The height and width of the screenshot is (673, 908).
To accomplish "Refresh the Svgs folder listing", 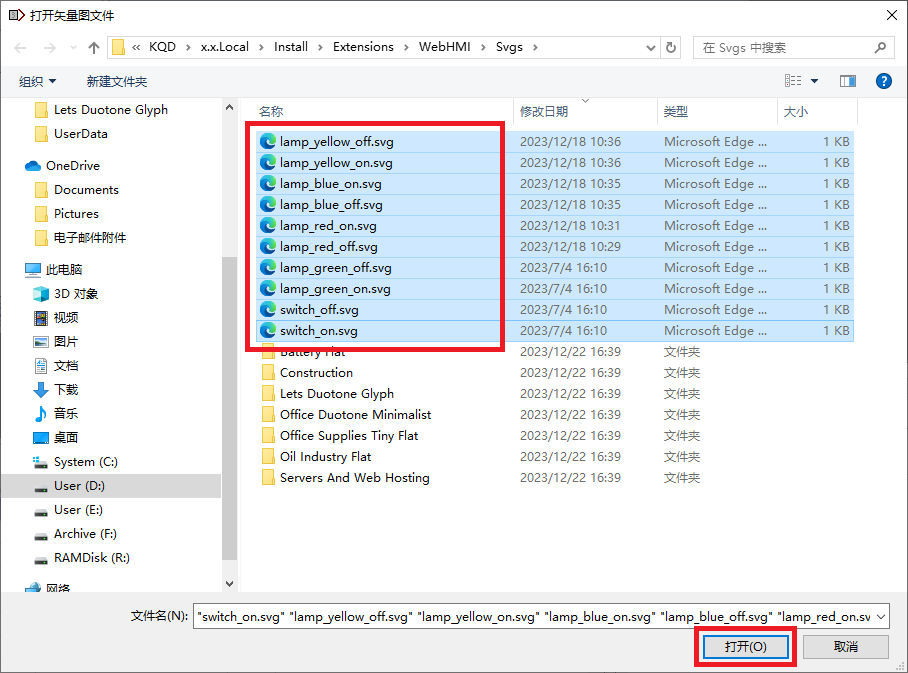I will (x=671, y=47).
